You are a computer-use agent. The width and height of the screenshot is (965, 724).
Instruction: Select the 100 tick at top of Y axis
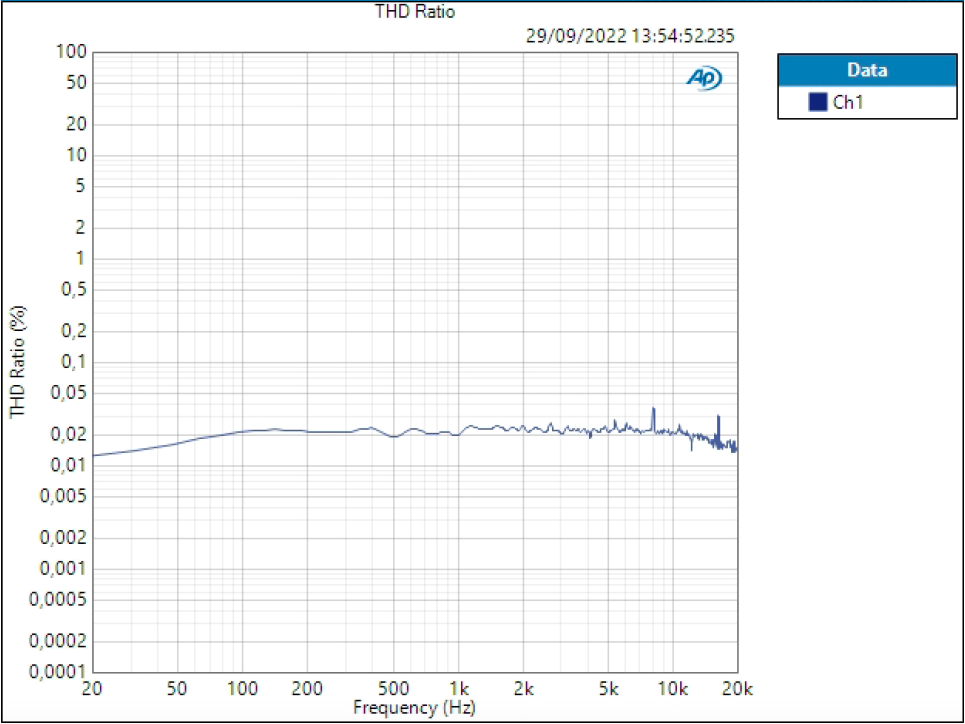70,51
